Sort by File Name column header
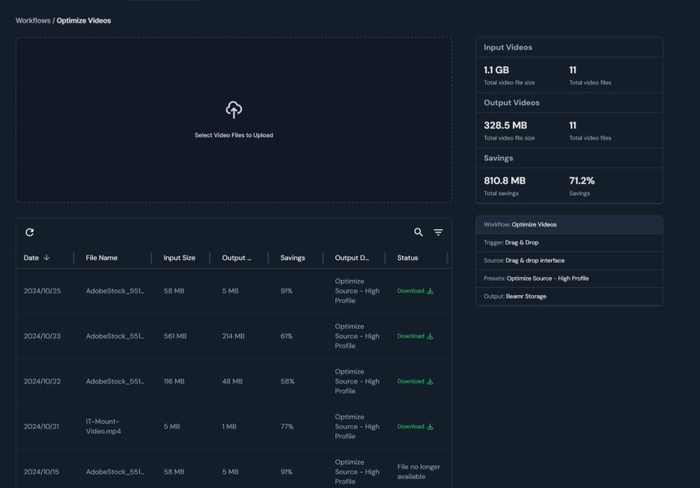Image resolution: width=700 pixels, height=488 pixels. [x=101, y=258]
